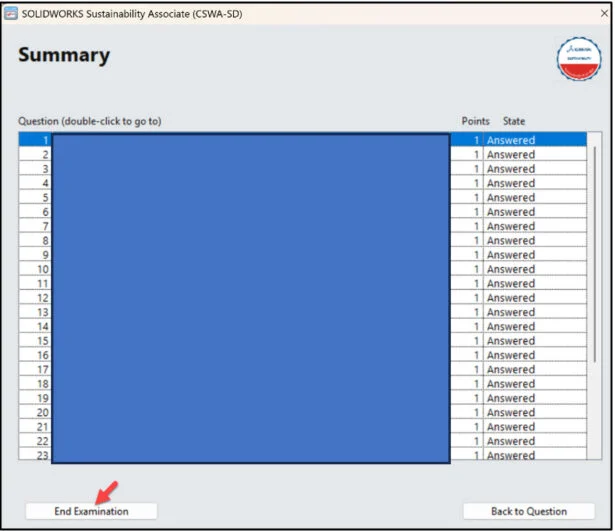
Task: Close the CSWA-SD summary window
Action: click(x=604, y=13)
